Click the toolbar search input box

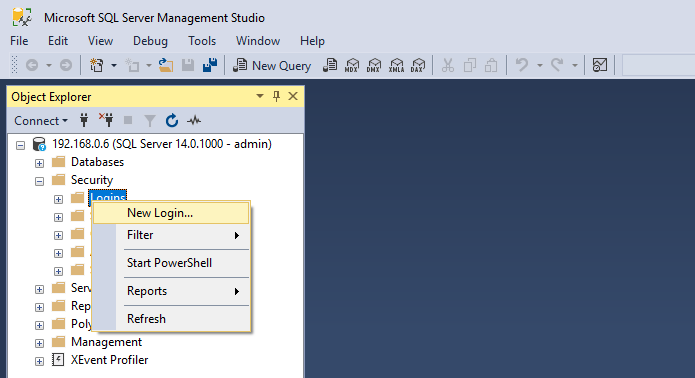click(659, 66)
